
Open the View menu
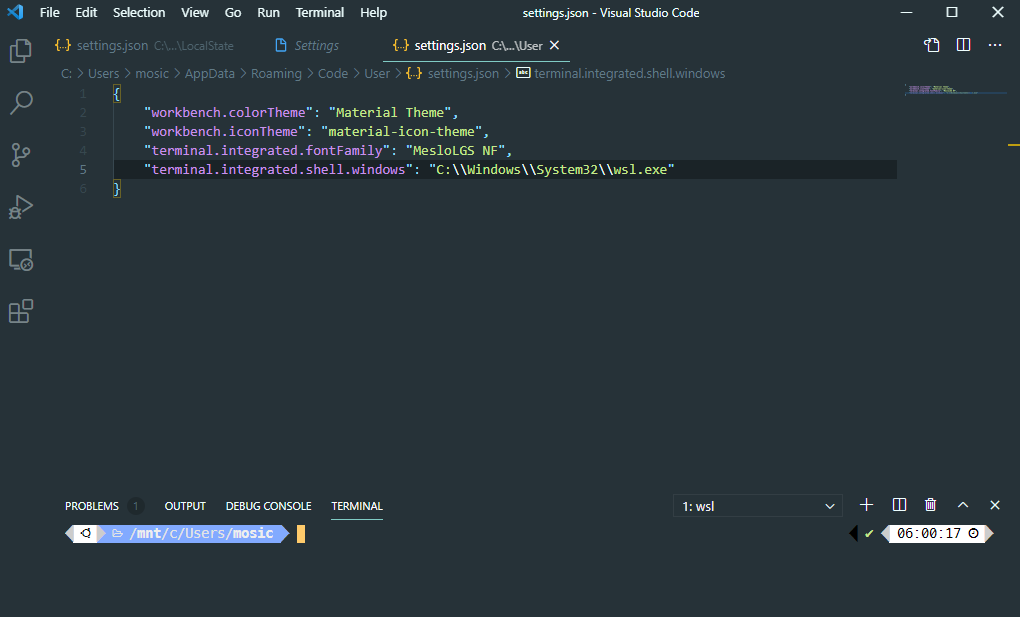tap(195, 12)
